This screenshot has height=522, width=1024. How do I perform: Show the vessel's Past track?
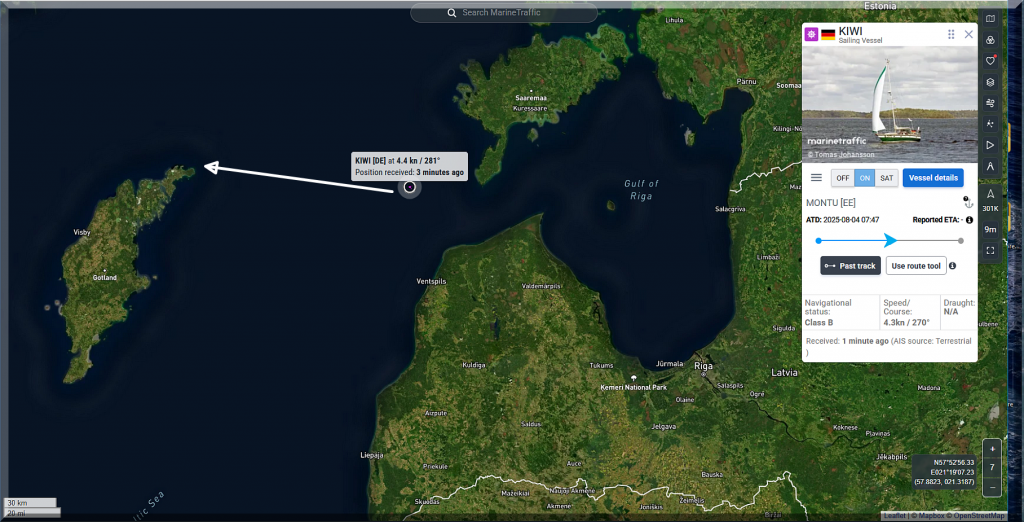coord(850,266)
